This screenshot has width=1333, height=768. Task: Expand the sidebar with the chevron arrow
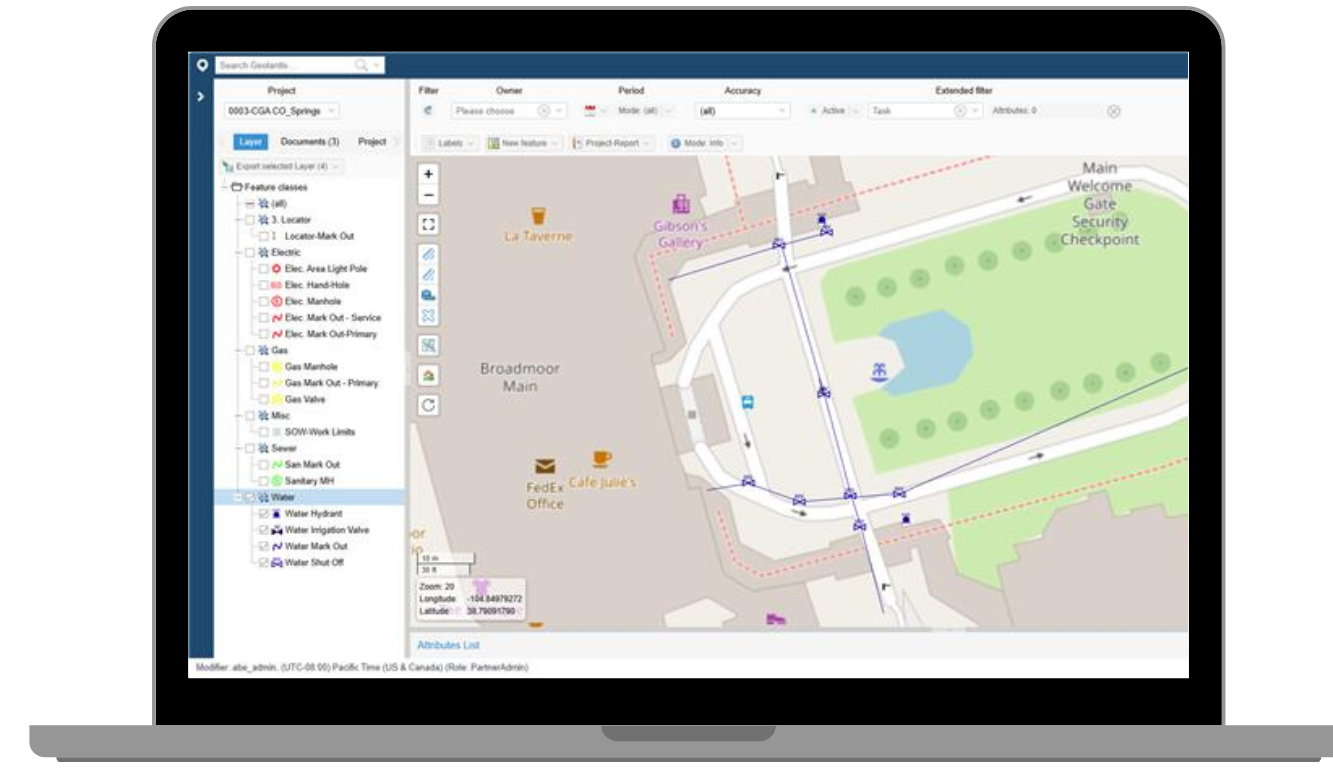pyautogui.click(x=201, y=98)
